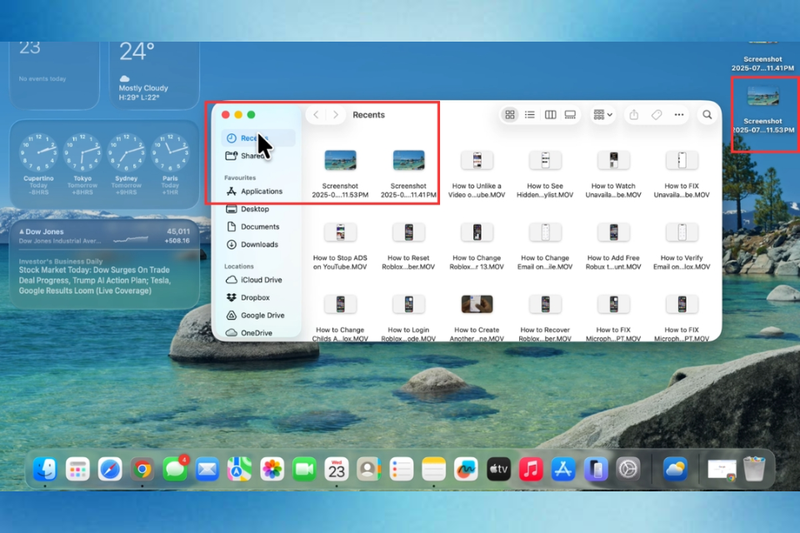Switch Finder to icon view
Image resolution: width=800 pixels, height=533 pixels.
pyautogui.click(x=510, y=115)
